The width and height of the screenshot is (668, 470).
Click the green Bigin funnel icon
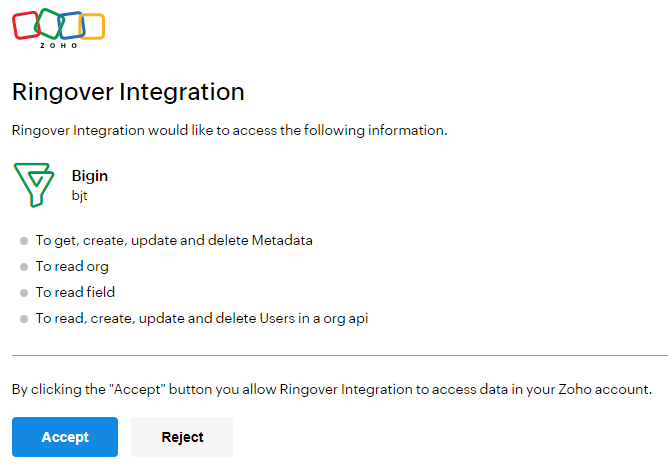34,185
